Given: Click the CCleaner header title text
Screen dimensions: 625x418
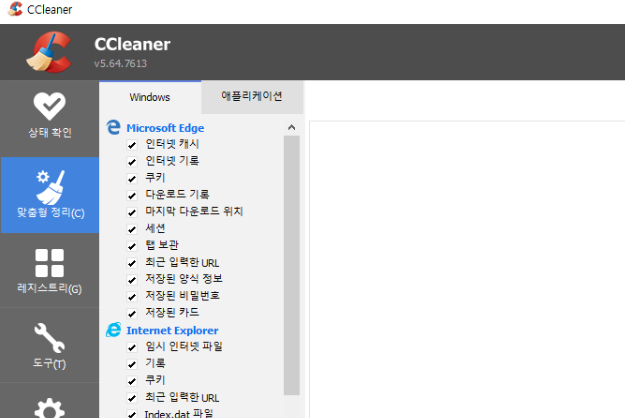Looking at the screenshot, I should tap(132, 44).
